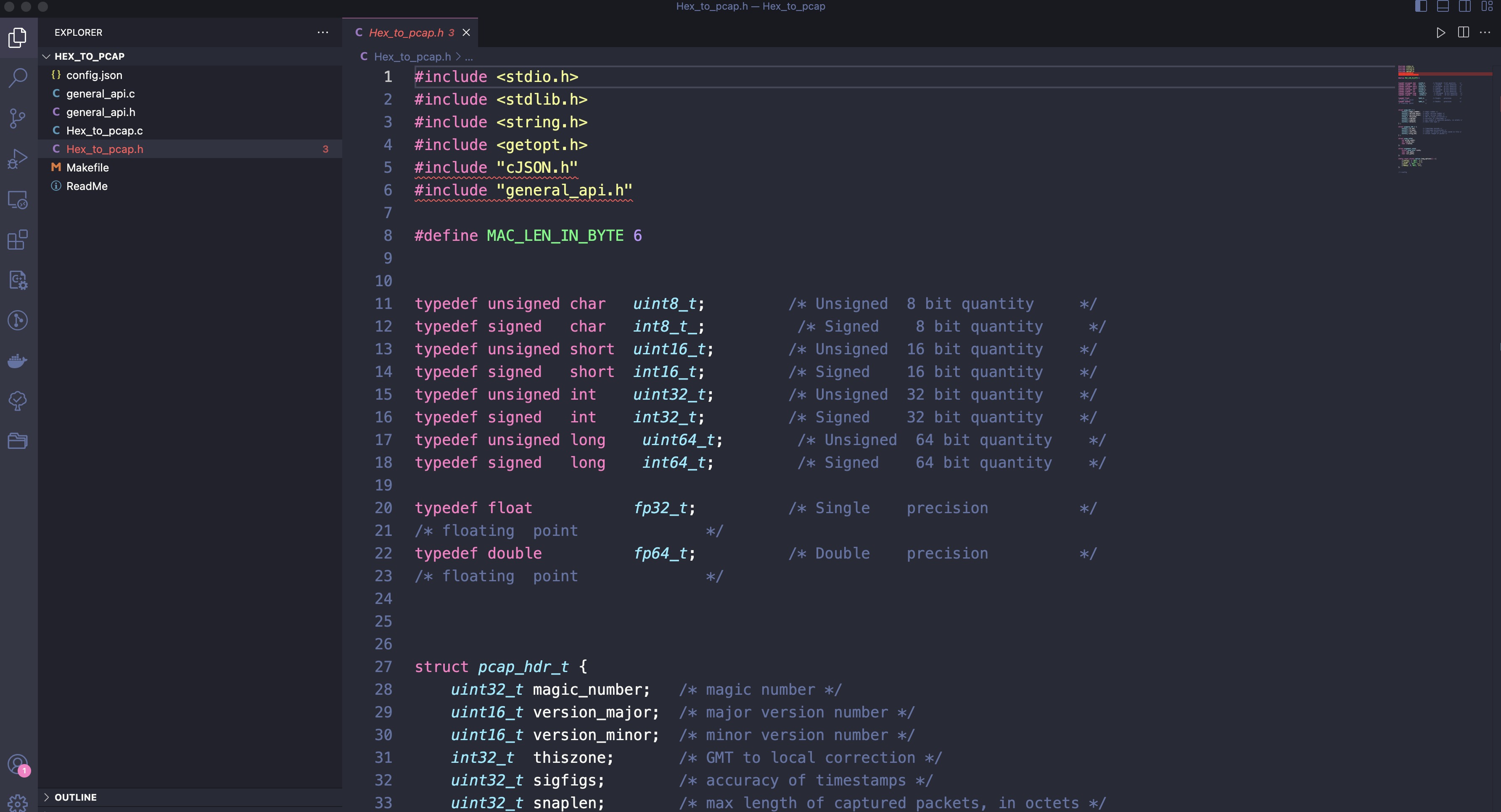Open Customize Layout button
The width and height of the screenshot is (1501, 812).
click(1486, 6)
